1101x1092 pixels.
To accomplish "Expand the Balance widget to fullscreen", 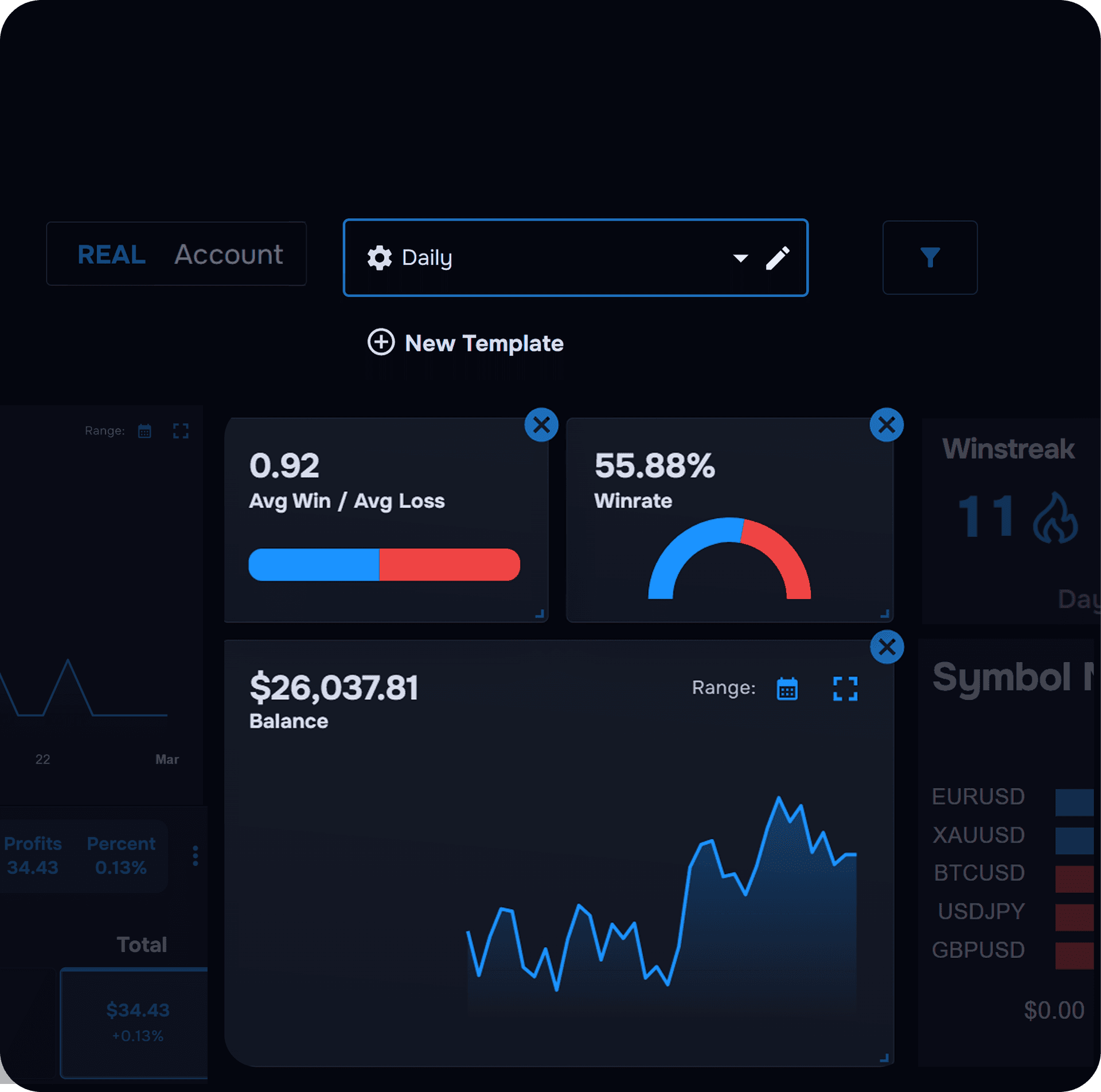I will (845, 689).
